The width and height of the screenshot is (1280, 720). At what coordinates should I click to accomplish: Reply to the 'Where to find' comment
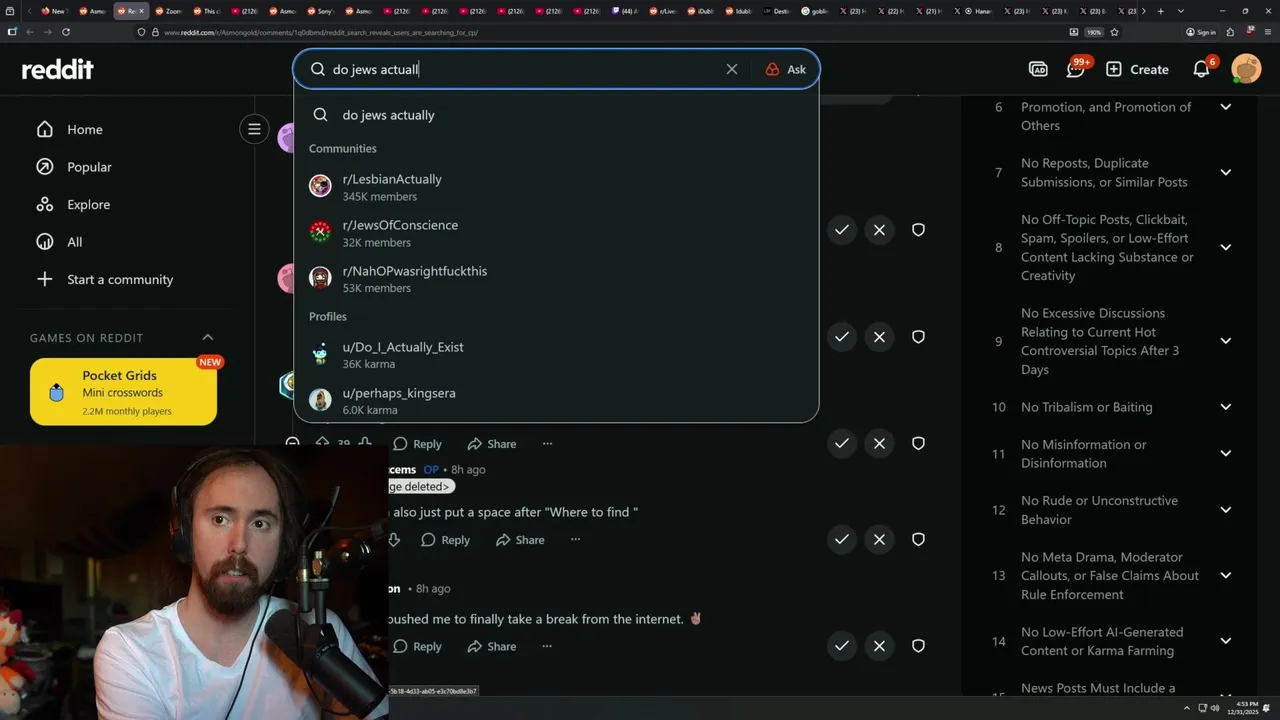pos(445,540)
